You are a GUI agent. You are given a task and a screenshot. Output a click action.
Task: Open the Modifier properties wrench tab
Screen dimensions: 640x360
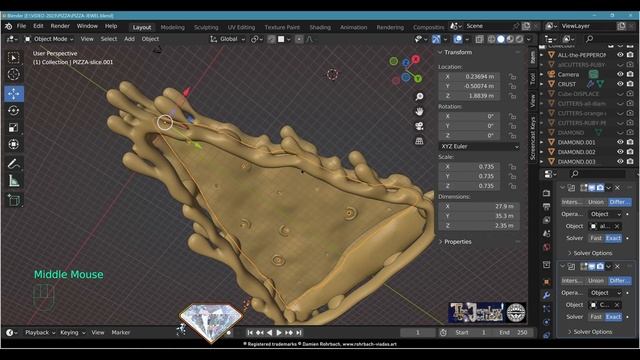click(x=547, y=295)
